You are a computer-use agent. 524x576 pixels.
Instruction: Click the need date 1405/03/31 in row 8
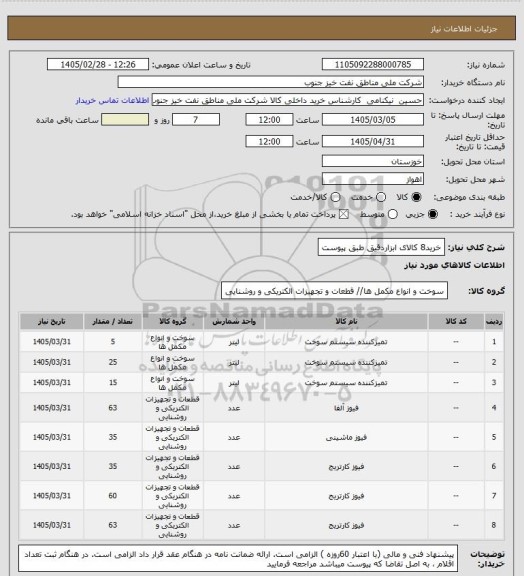pos(51,525)
